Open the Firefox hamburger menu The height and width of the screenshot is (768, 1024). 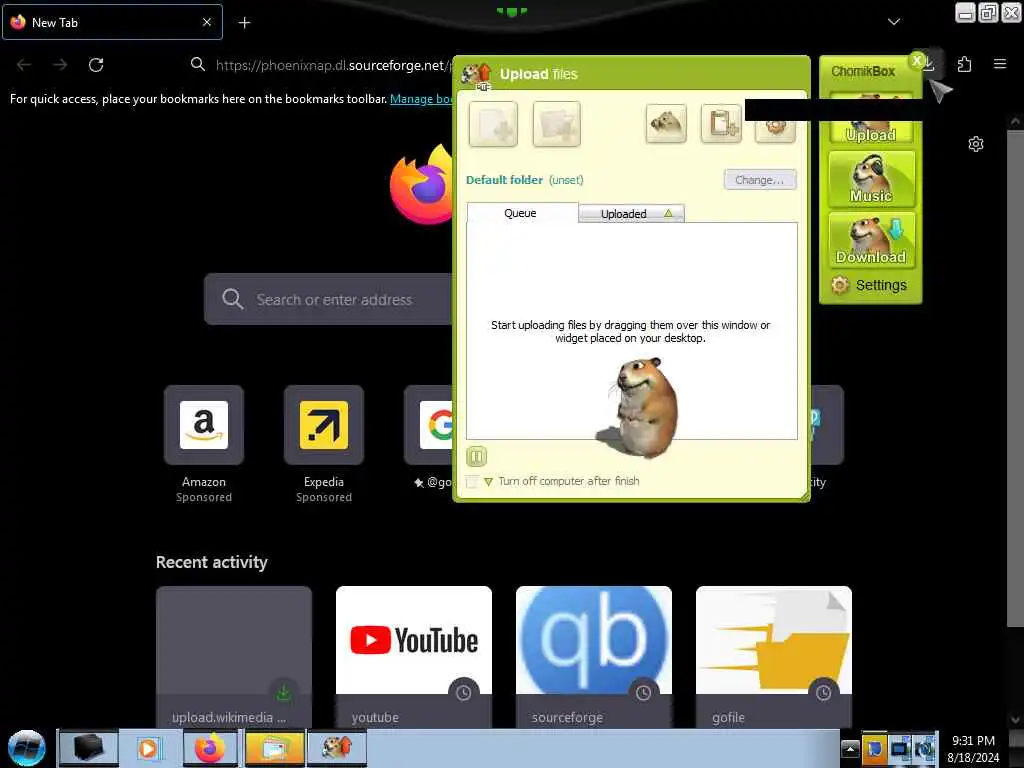point(1000,64)
